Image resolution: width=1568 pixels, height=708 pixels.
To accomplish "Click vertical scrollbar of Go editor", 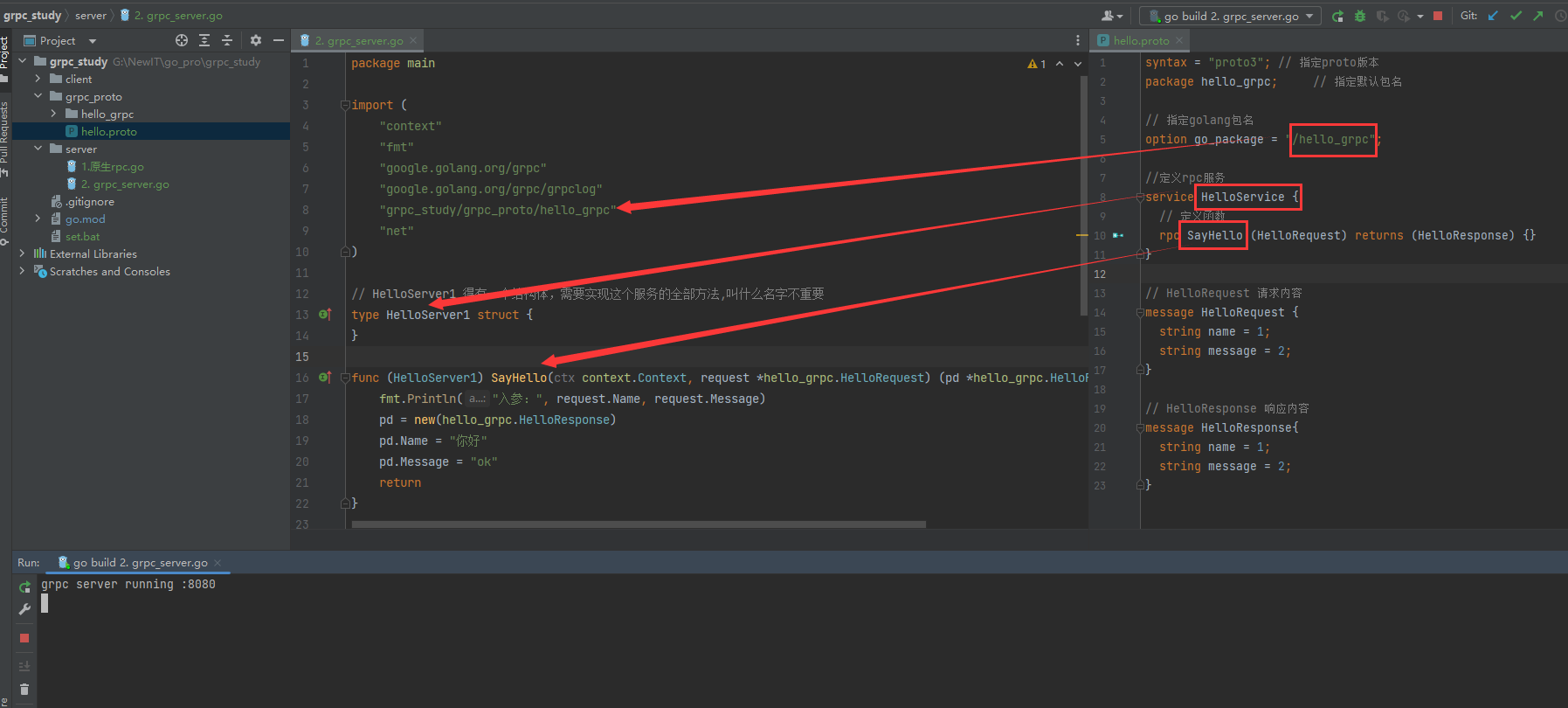I will point(1084,196).
